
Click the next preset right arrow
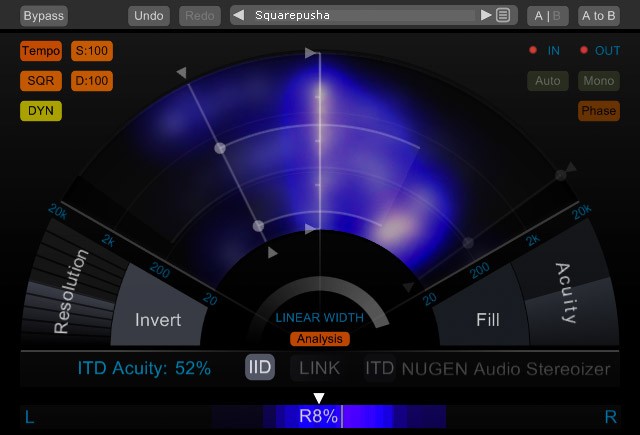[x=486, y=15]
